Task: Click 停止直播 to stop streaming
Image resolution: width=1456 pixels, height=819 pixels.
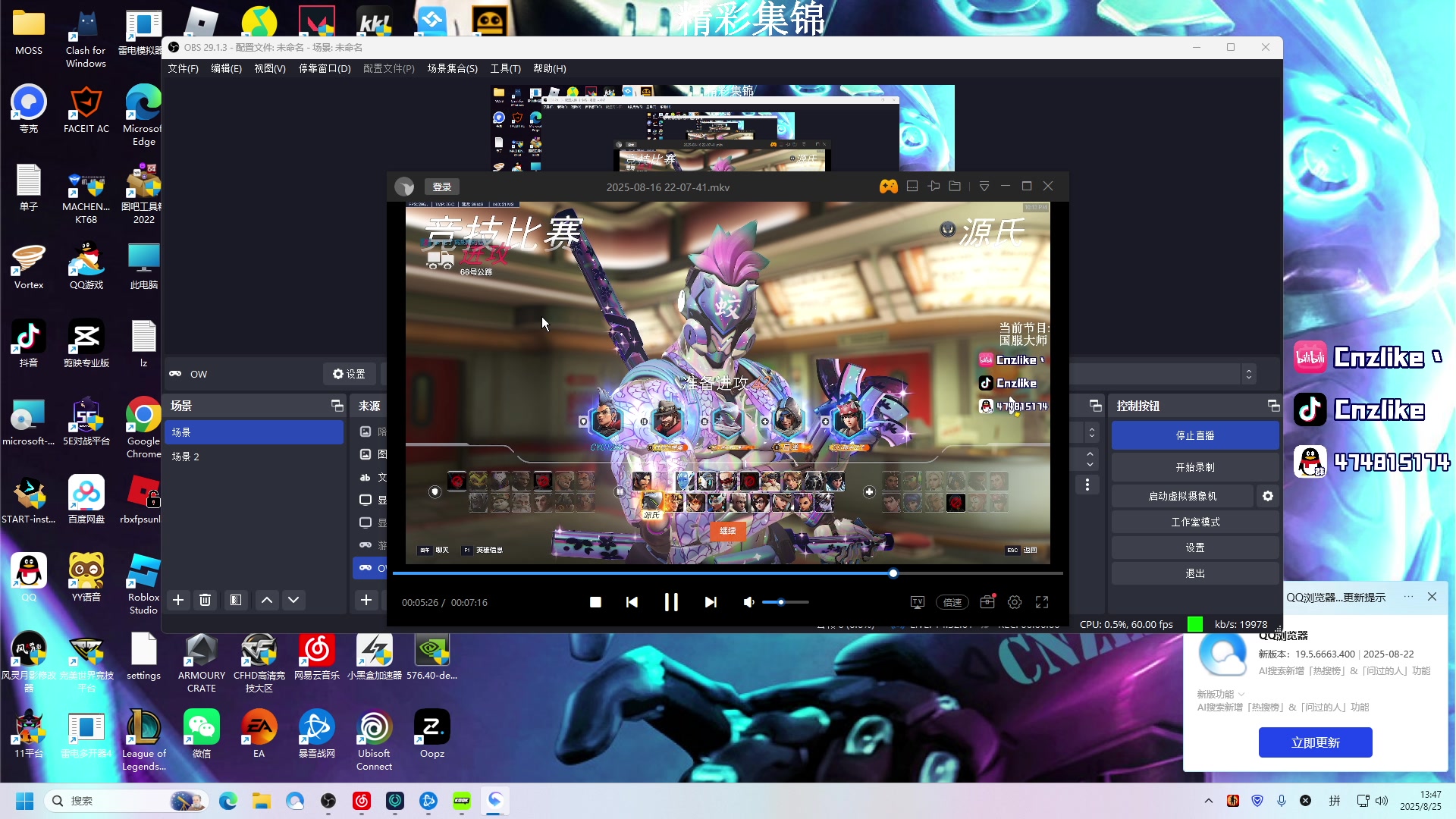Action: pos(1195,435)
